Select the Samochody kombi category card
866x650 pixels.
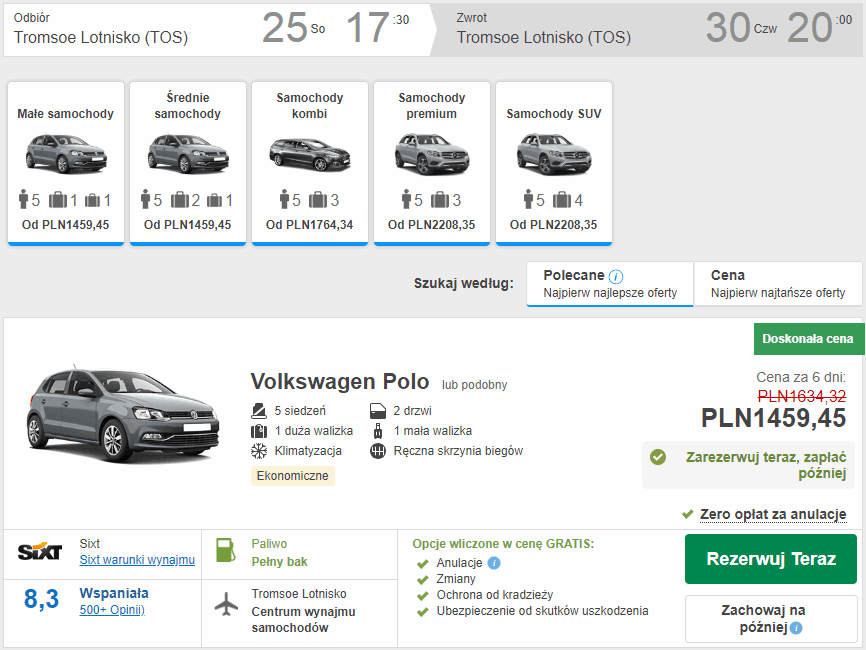(310, 163)
